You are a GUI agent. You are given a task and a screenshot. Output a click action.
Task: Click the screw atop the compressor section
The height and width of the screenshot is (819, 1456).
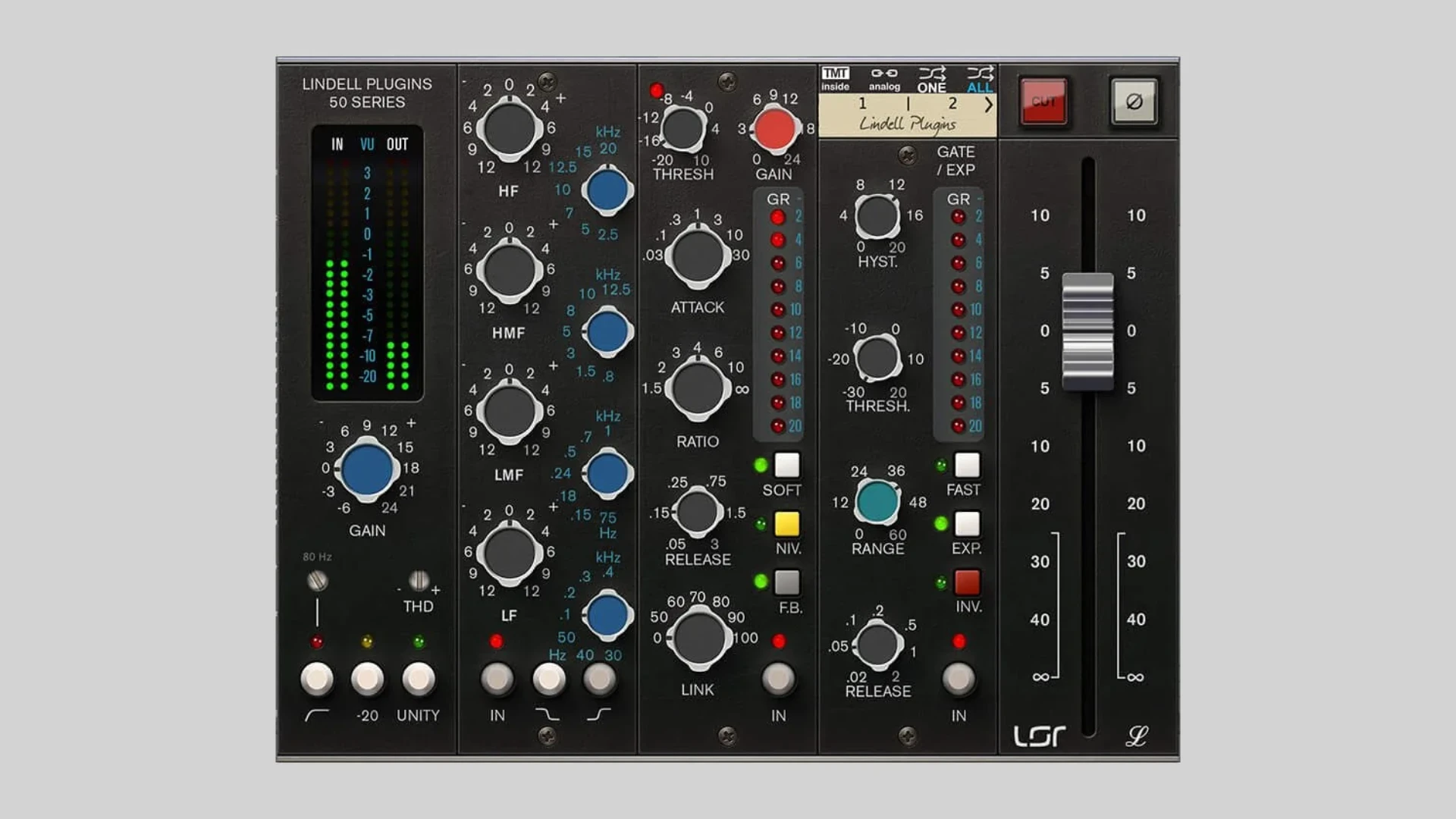pyautogui.click(x=726, y=81)
